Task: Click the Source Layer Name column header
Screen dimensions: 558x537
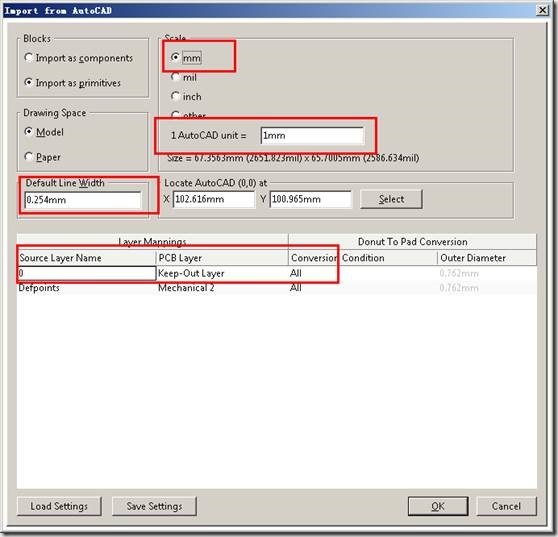Action: [86, 258]
